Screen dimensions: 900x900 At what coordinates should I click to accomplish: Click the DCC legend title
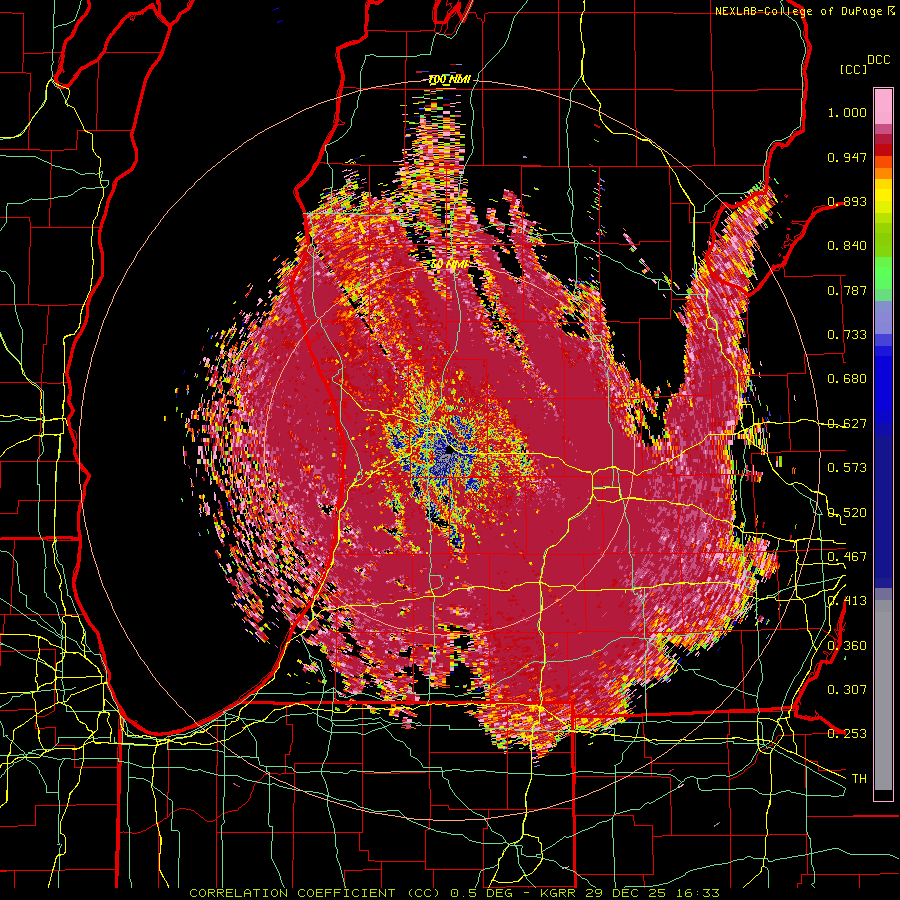878,60
